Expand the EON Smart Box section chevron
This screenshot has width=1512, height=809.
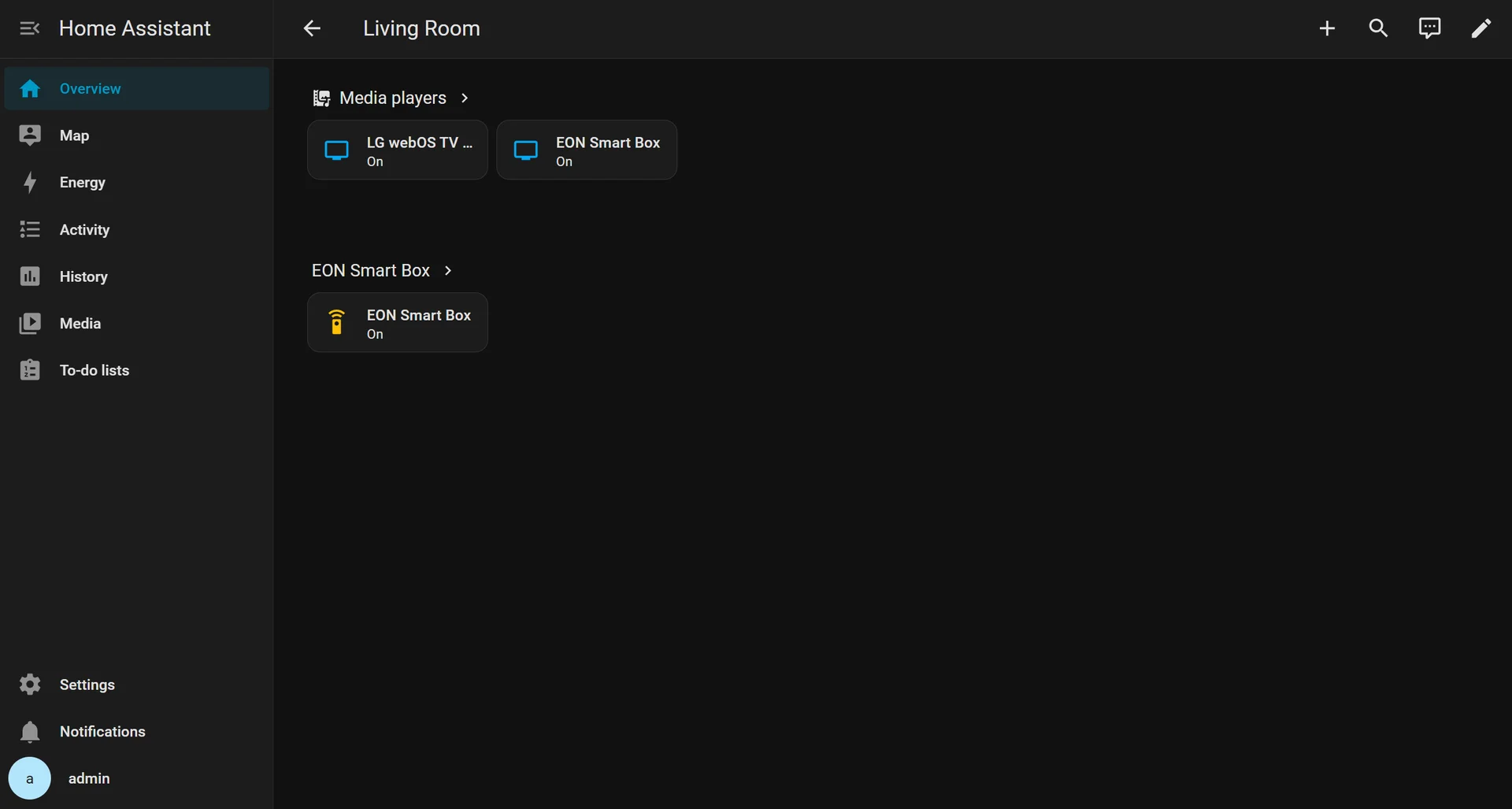(x=448, y=270)
